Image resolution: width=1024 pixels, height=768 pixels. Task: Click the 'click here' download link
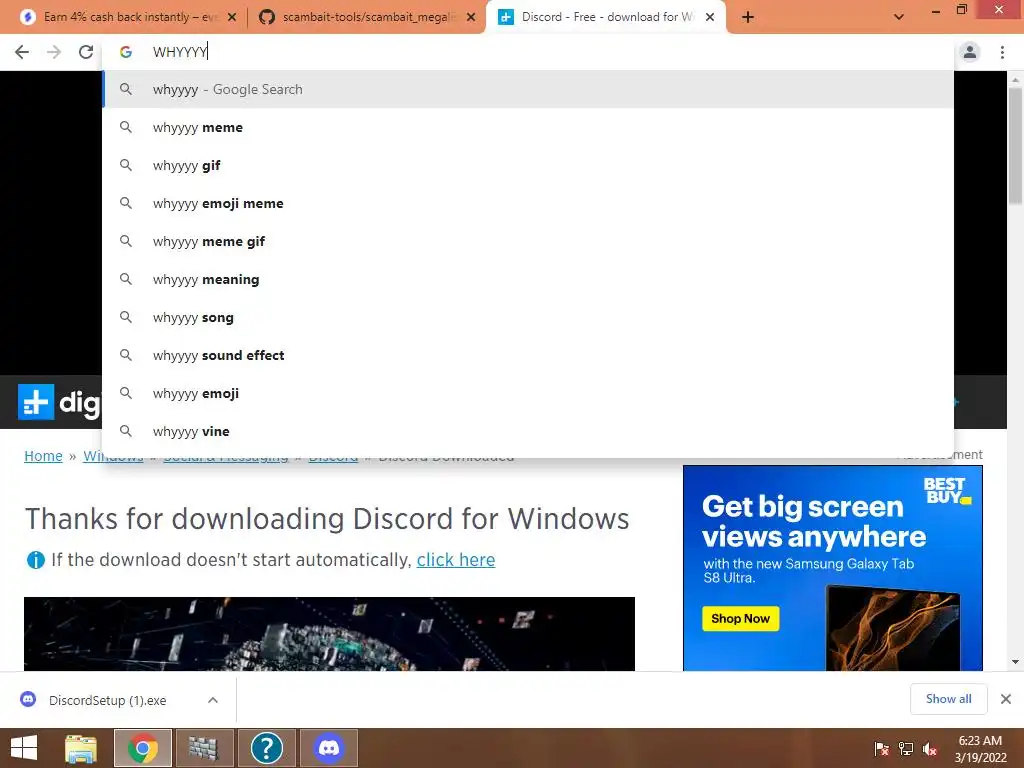[x=456, y=560]
